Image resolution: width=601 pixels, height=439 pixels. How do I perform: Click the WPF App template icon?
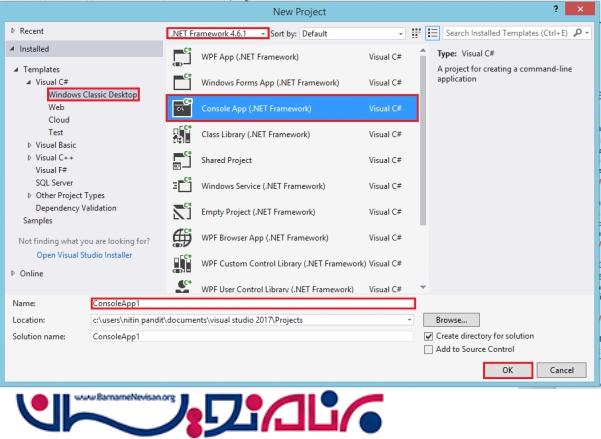[x=182, y=57]
